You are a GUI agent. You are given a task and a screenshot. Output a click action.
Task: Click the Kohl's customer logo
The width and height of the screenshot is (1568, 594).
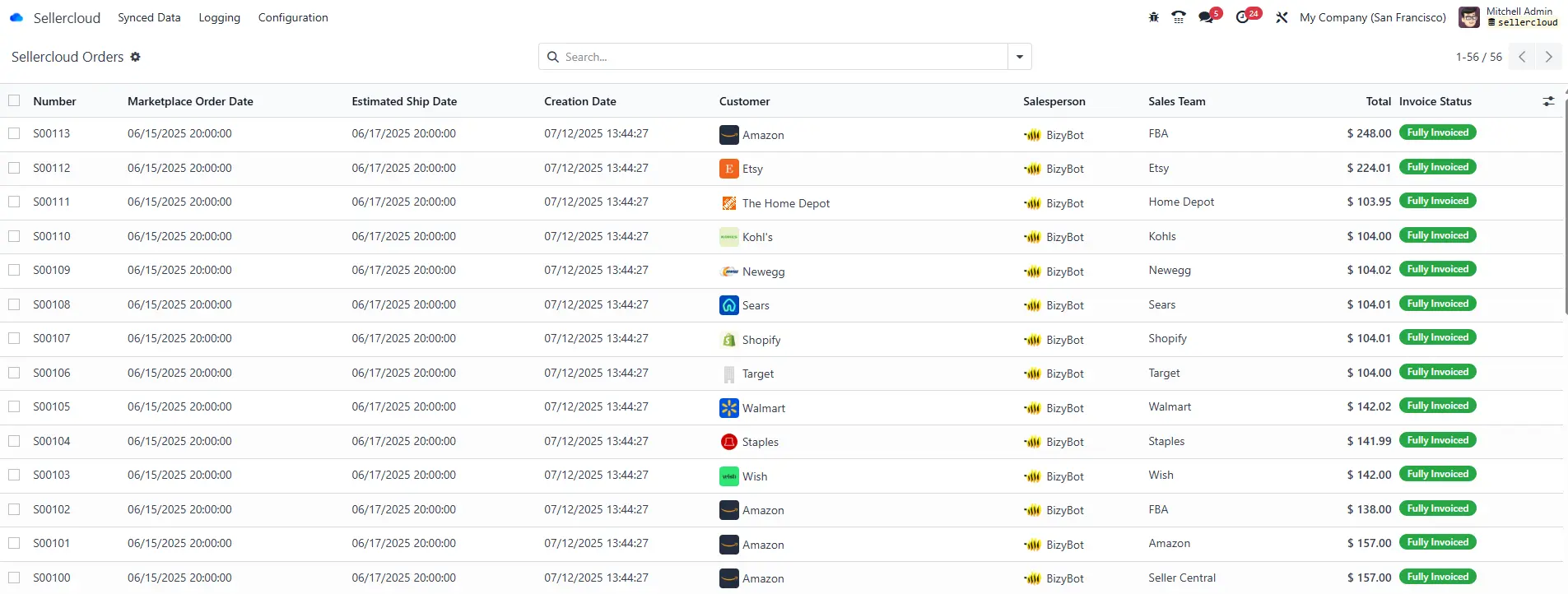[x=729, y=237]
